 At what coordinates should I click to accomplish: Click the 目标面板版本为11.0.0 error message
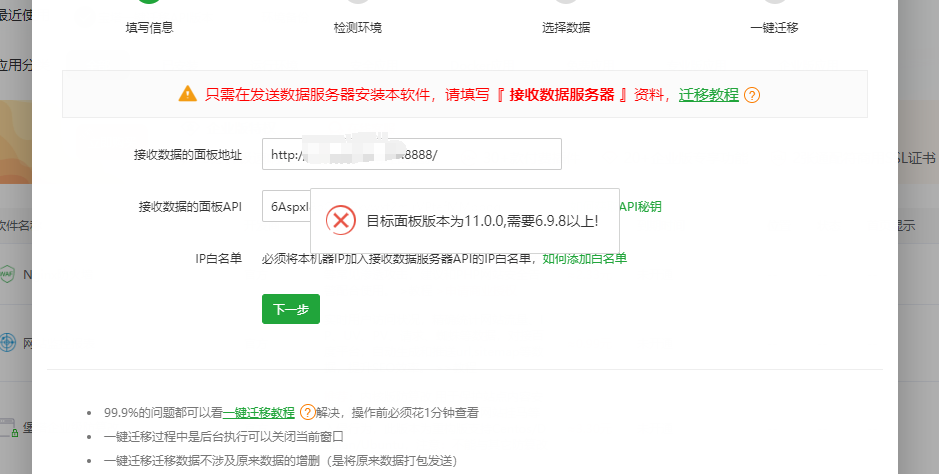pos(482,221)
